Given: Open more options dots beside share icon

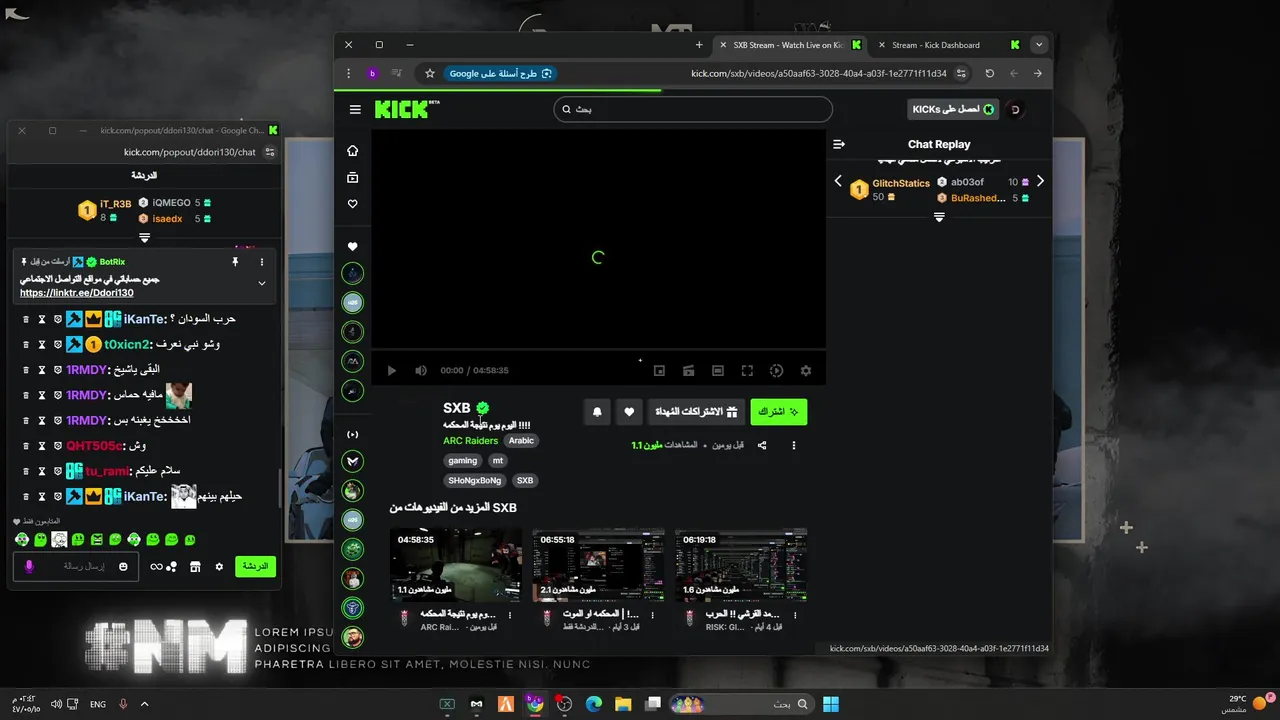Looking at the screenshot, I should (794, 445).
